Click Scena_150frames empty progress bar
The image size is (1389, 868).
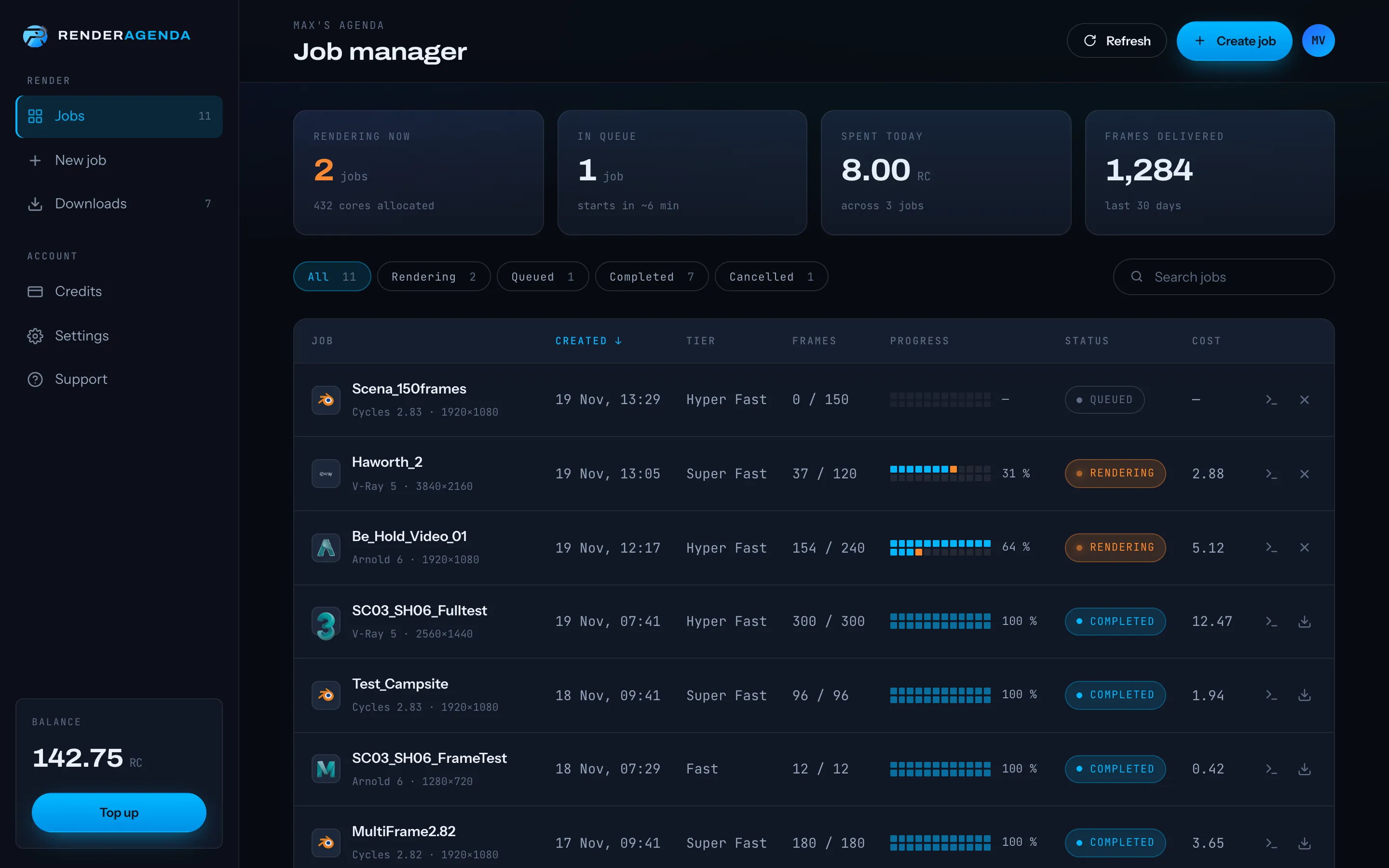point(940,400)
